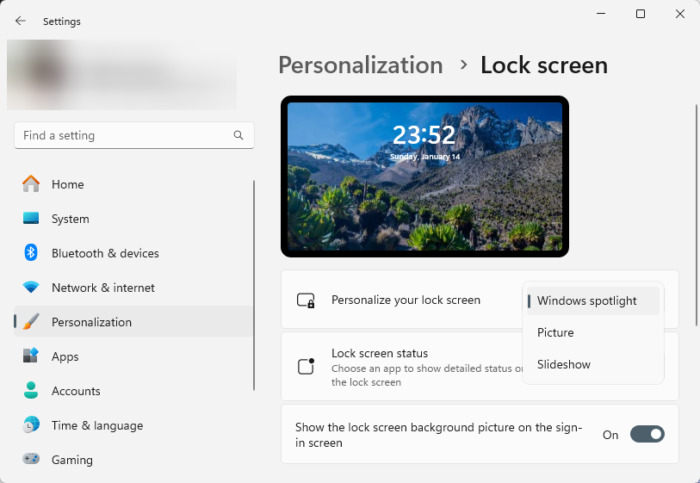Image resolution: width=700 pixels, height=483 pixels.
Task: Click Personalization breadcrumb link in header
Action: 360,65
